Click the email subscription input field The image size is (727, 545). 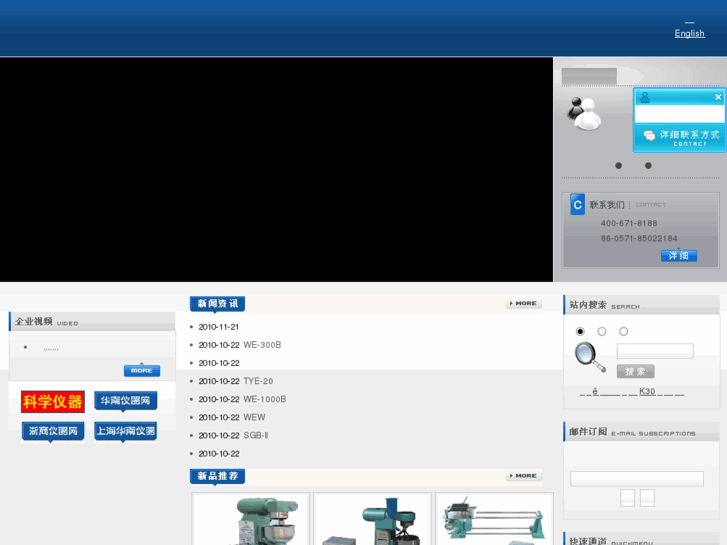(x=637, y=478)
